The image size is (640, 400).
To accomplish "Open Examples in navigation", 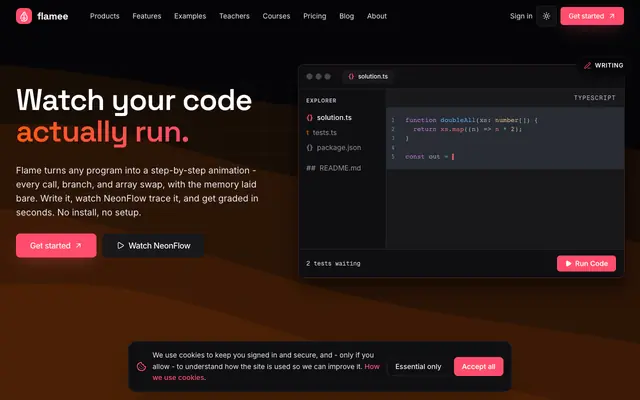I will (190, 16).
